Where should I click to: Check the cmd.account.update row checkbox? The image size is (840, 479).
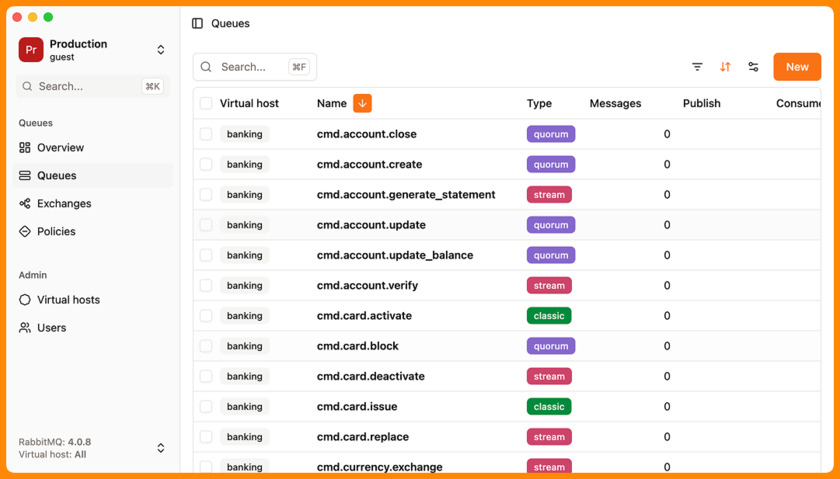[206, 224]
